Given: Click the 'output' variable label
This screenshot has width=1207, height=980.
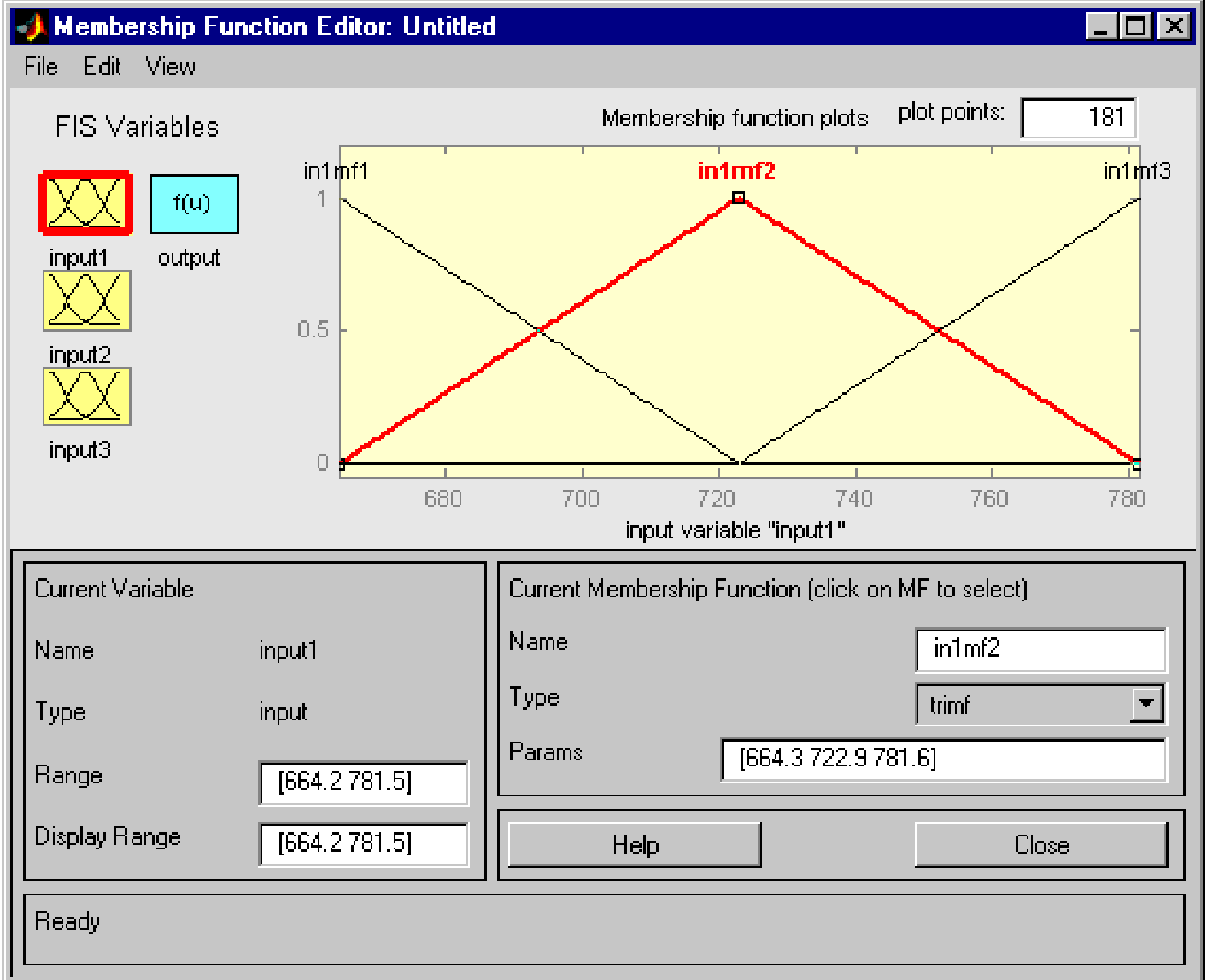Looking at the screenshot, I should coord(189,258).
